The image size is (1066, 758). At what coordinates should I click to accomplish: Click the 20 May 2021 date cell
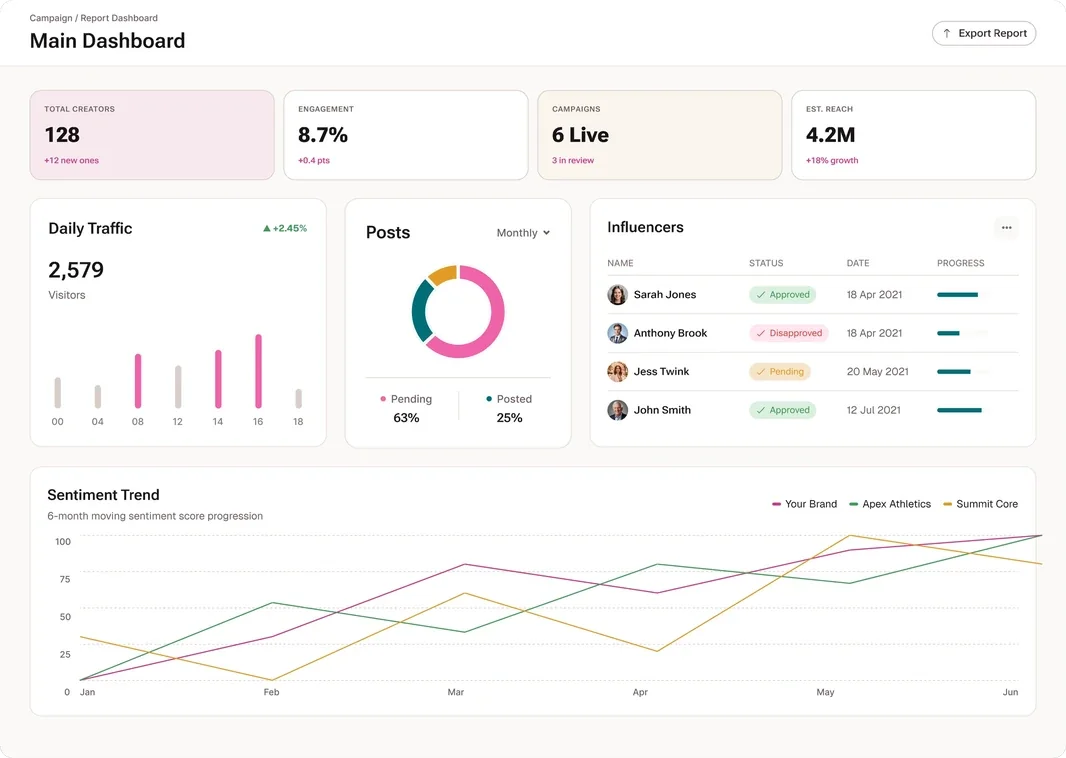coord(878,371)
